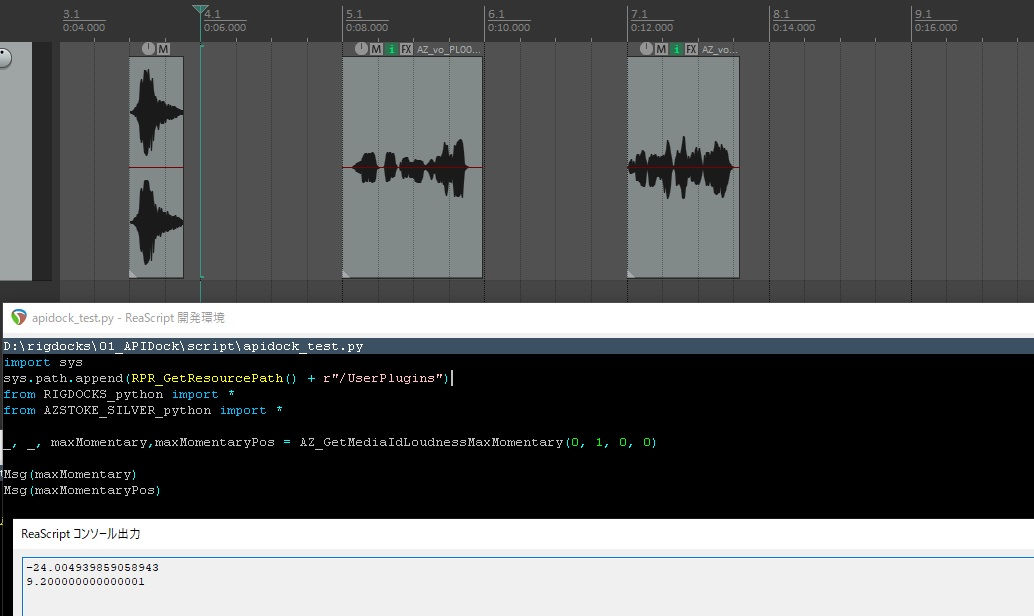
Task: Place cursor on the 'import sys' line
Action: (43, 362)
